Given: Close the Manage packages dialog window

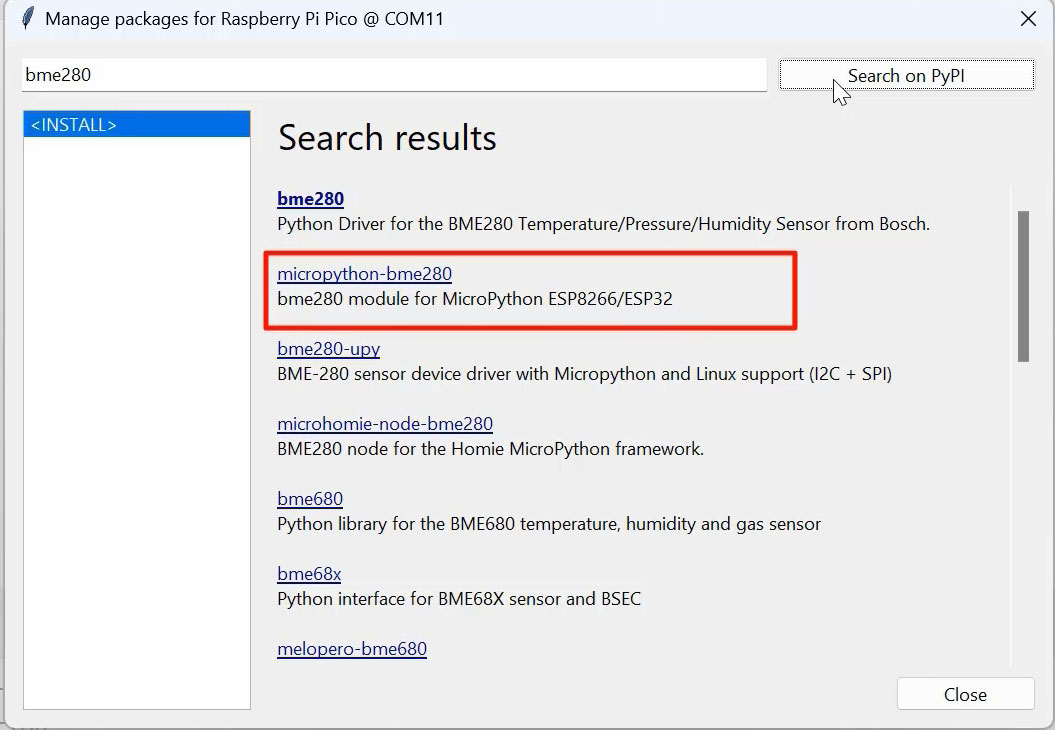Looking at the screenshot, I should [1028, 19].
